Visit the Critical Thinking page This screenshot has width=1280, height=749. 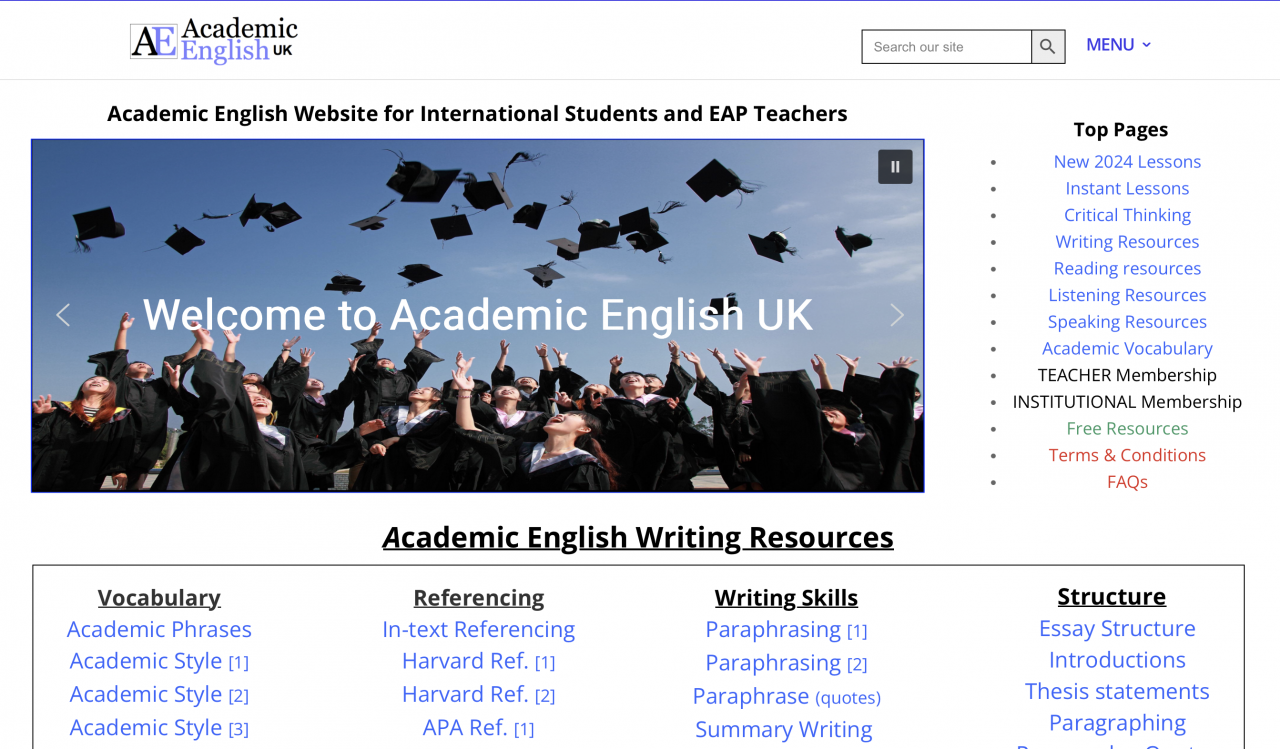(1127, 214)
